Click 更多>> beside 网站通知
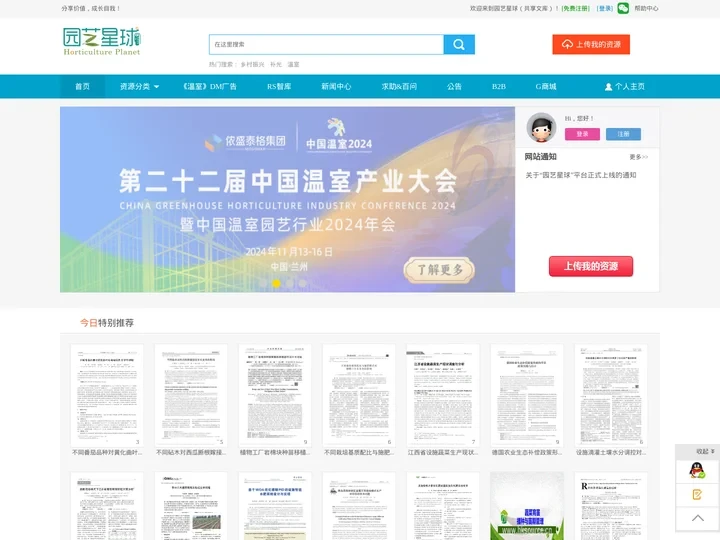720x540 pixels. point(638,157)
